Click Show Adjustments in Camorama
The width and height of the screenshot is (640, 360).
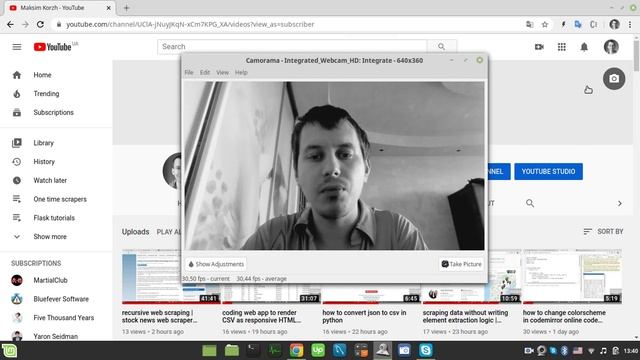[x=216, y=264]
